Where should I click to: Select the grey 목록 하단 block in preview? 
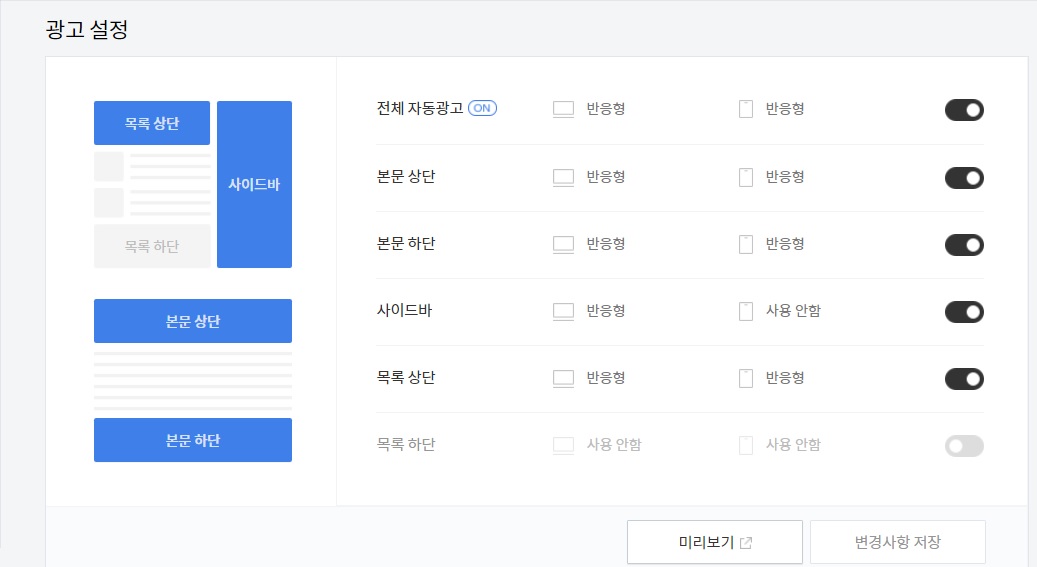click(151, 246)
